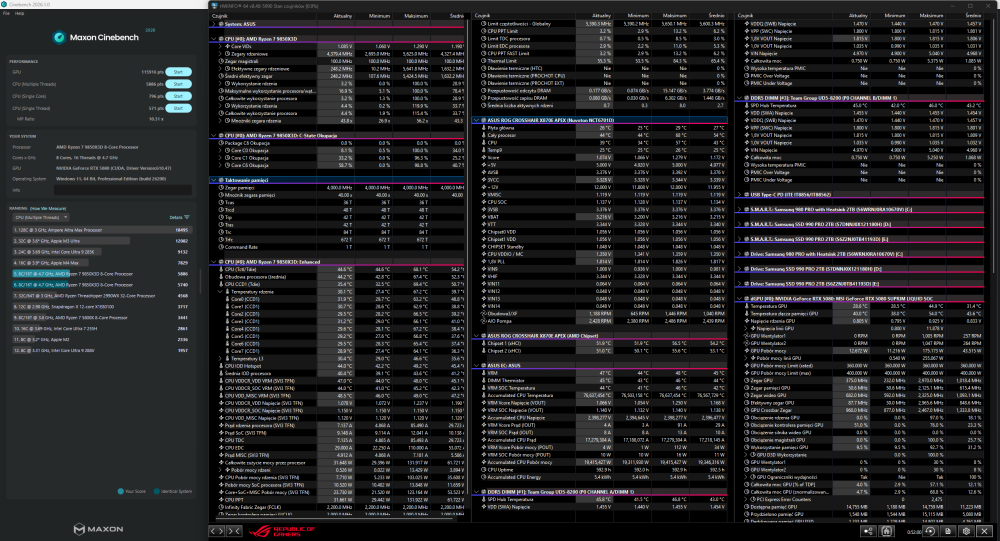Collapse the GPU RTX 5080 sensor group
The width and height of the screenshot is (1000, 541).
pyautogui.click(x=739, y=299)
